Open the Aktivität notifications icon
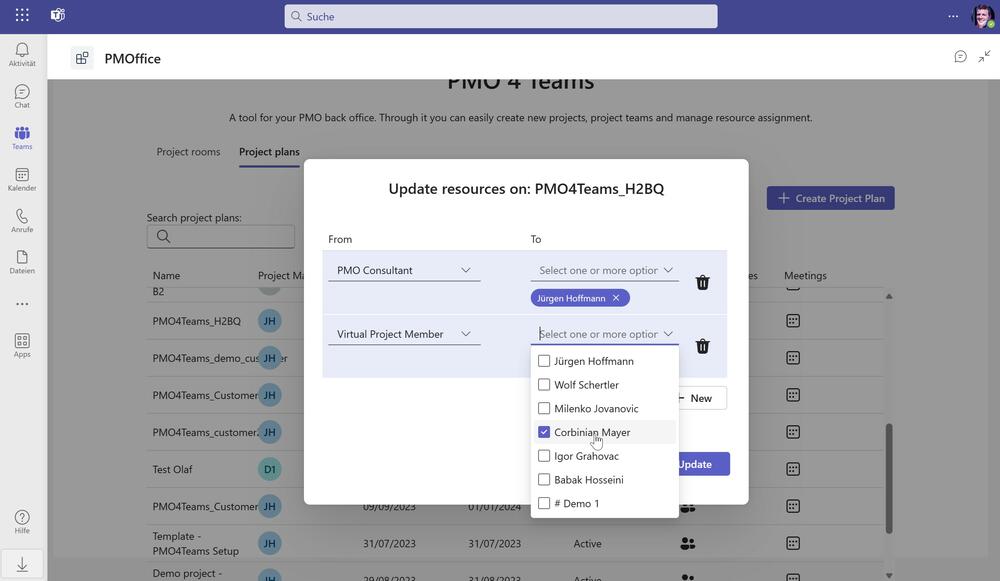 click(x=22, y=54)
